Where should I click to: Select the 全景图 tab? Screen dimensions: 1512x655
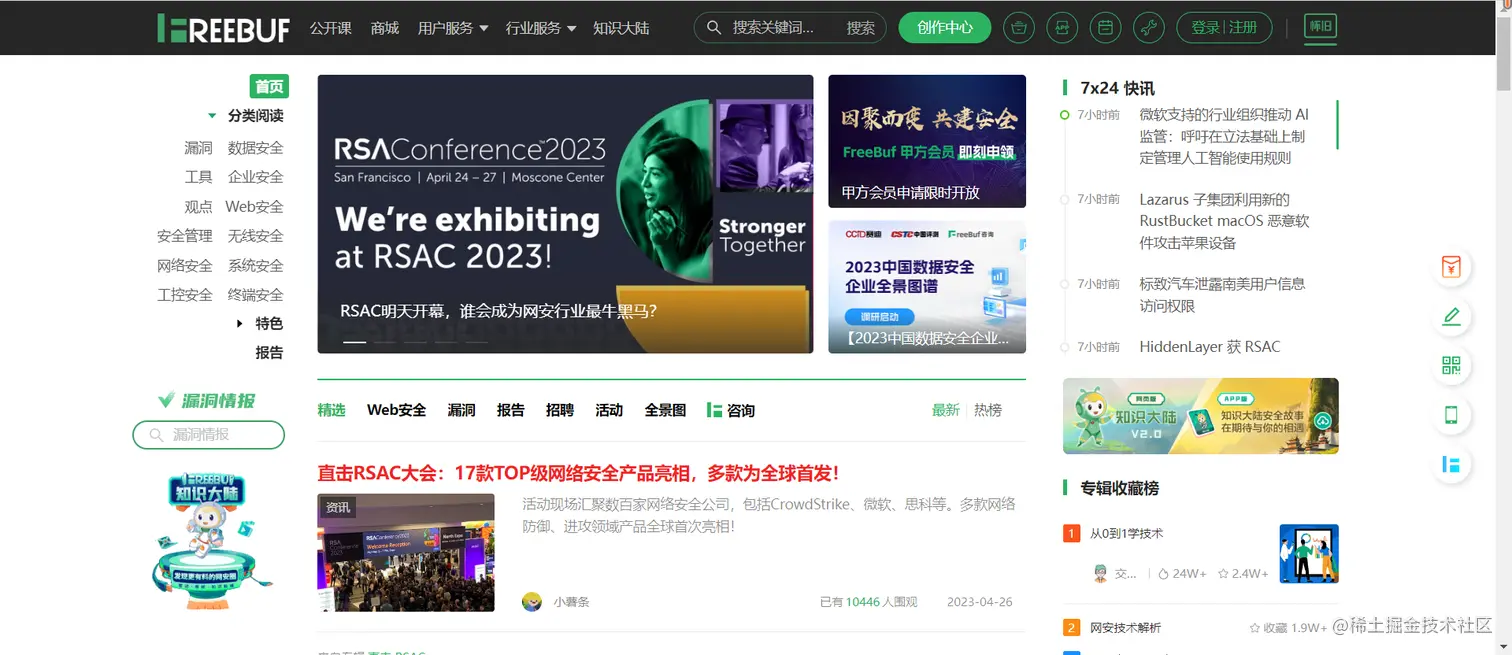(665, 410)
